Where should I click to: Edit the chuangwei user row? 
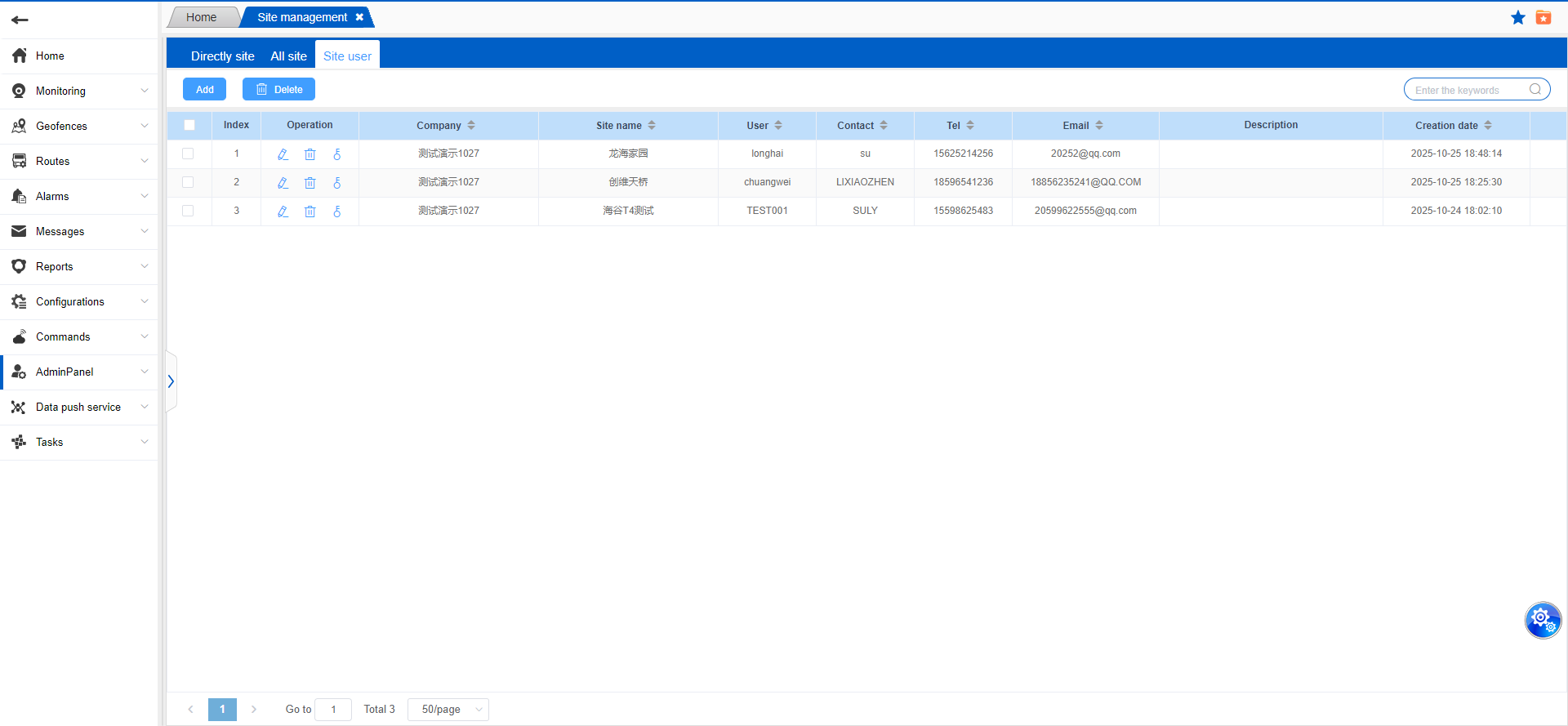pyautogui.click(x=283, y=183)
